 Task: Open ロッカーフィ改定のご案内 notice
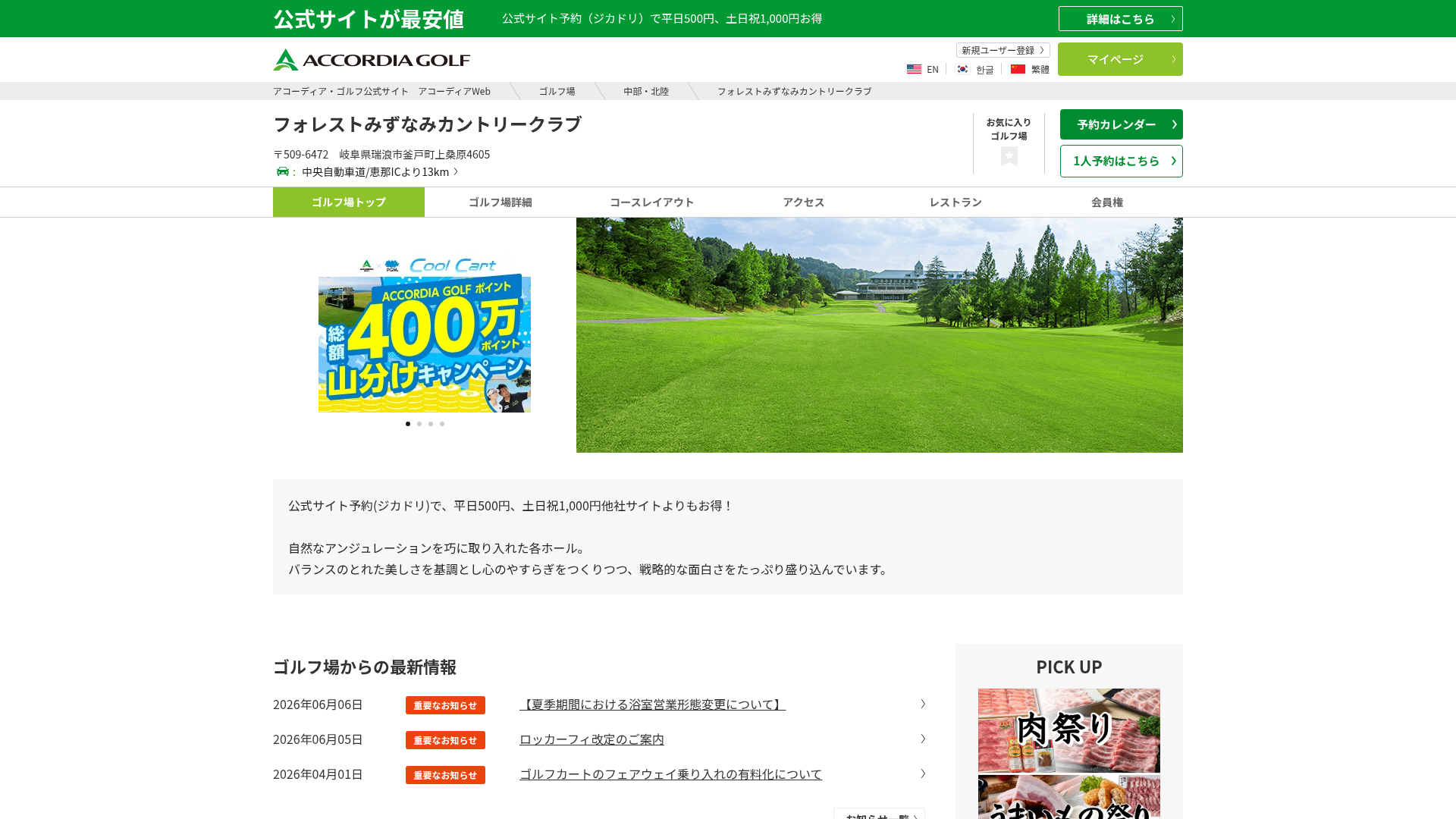[x=591, y=739]
